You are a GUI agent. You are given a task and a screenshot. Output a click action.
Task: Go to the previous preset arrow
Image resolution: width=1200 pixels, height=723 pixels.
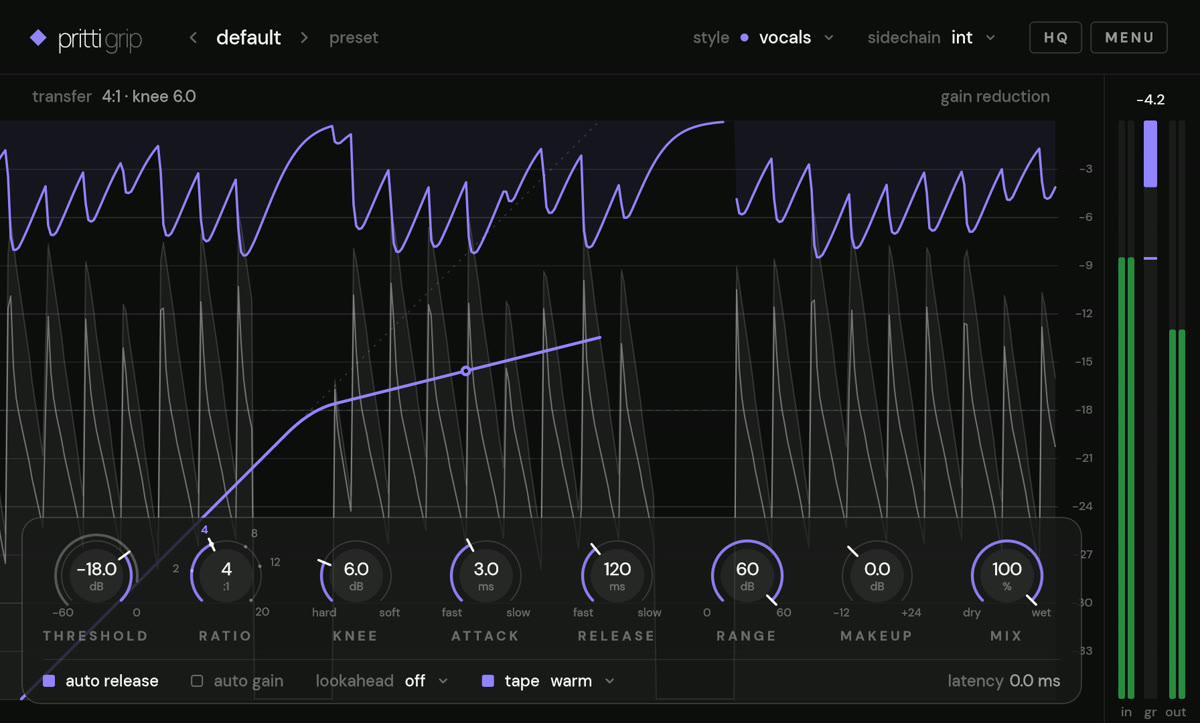tap(193, 38)
